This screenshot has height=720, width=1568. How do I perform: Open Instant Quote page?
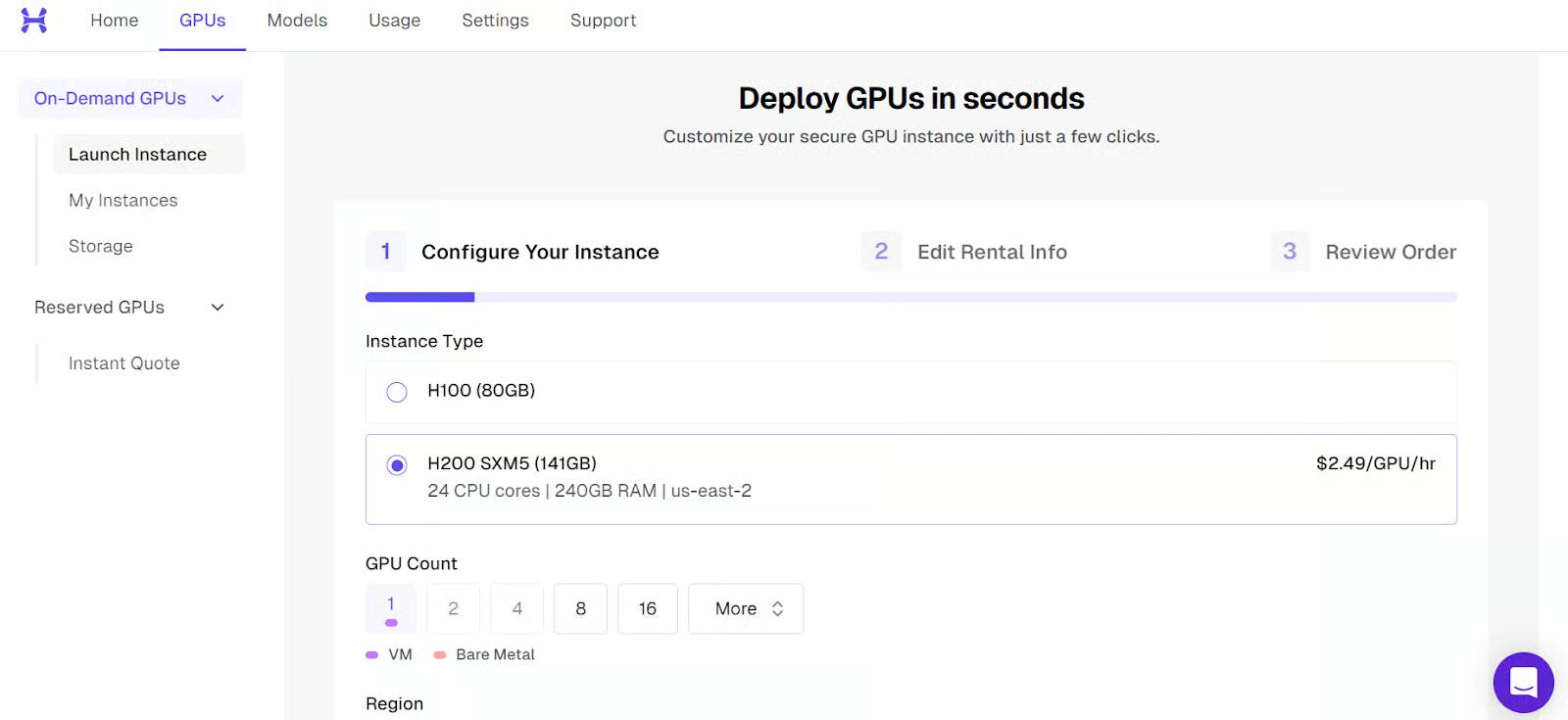[x=124, y=363]
